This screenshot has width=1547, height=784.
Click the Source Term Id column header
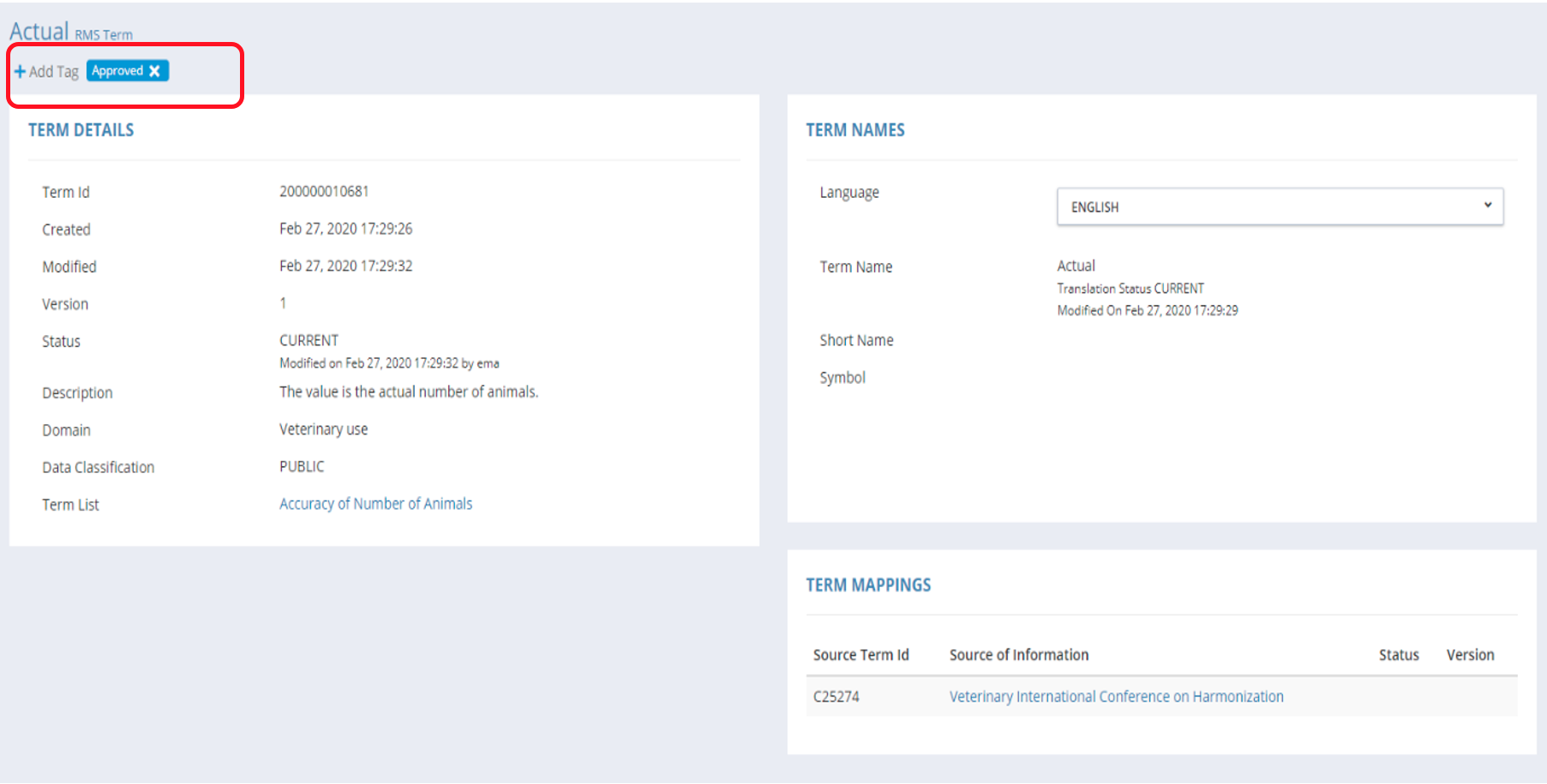click(860, 655)
